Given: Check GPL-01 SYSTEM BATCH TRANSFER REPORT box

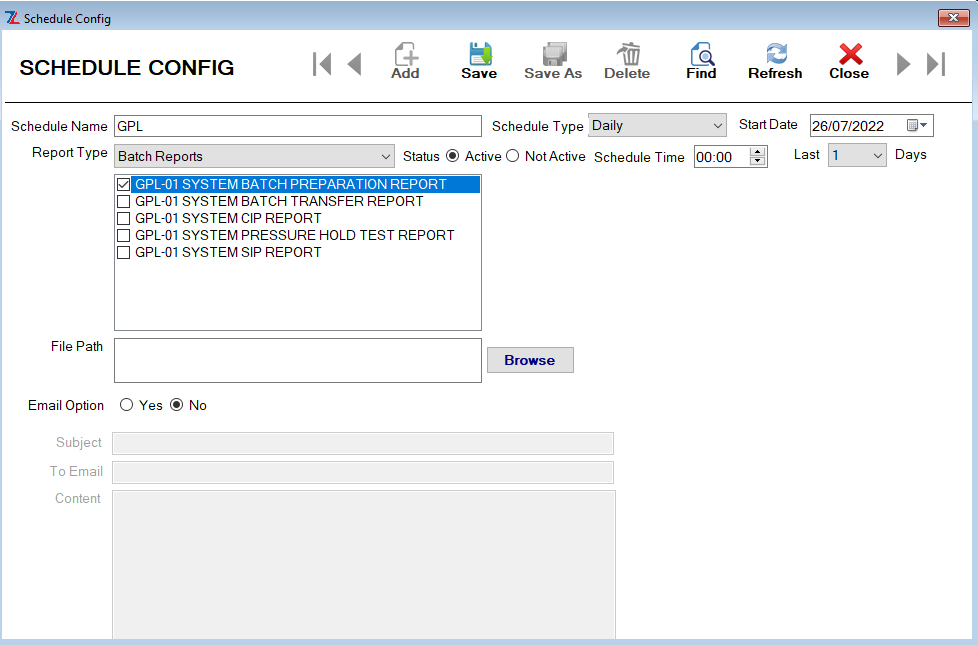Looking at the screenshot, I should pos(124,202).
